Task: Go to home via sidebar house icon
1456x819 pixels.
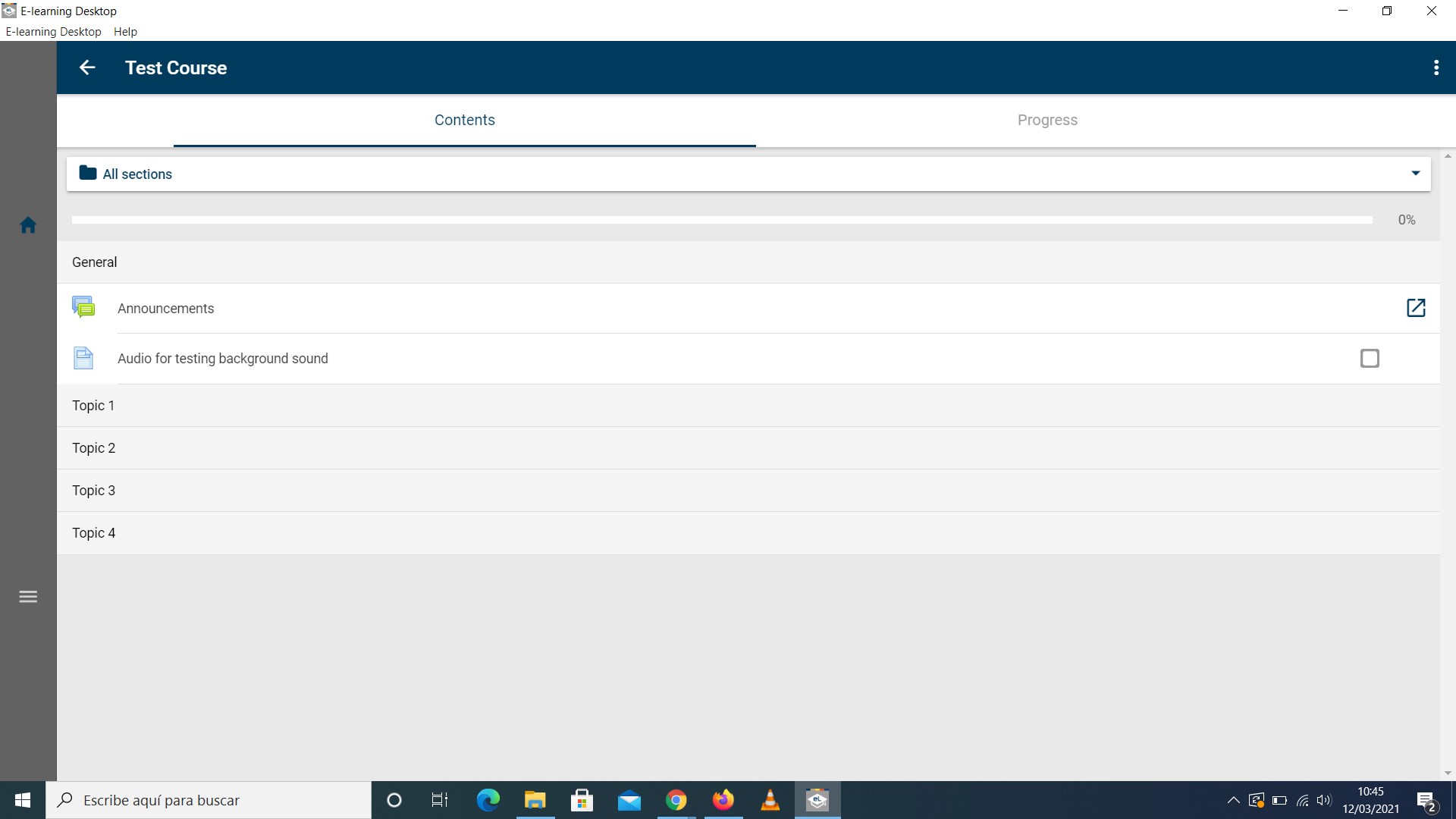Action: coord(28,225)
